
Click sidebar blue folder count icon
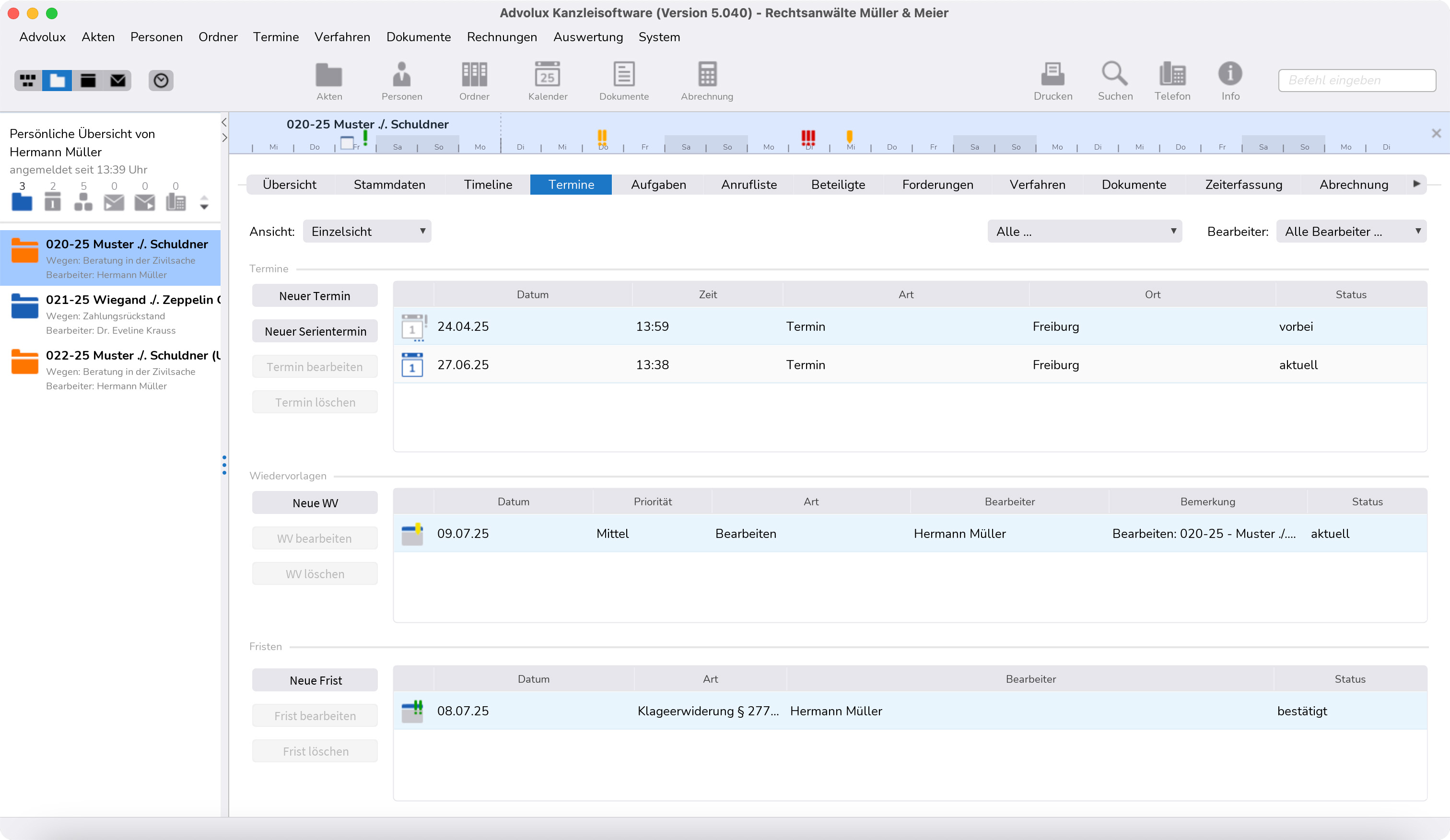pyautogui.click(x=22, y=201)
